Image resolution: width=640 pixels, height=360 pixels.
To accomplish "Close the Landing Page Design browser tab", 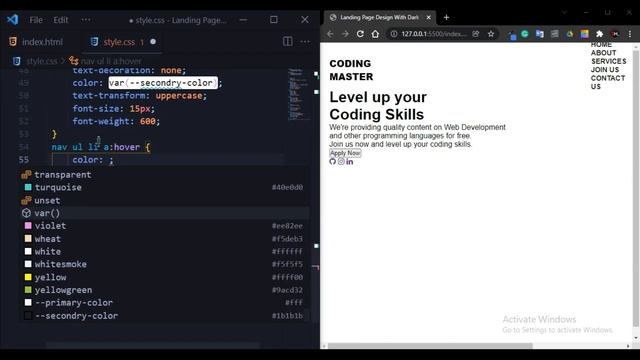I will tap(429, 18).
